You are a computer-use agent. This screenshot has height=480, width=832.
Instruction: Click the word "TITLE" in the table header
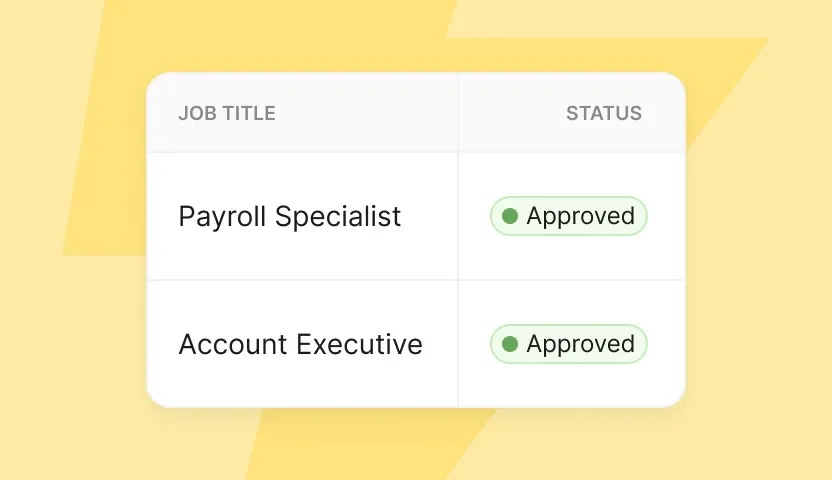[249, 113]
